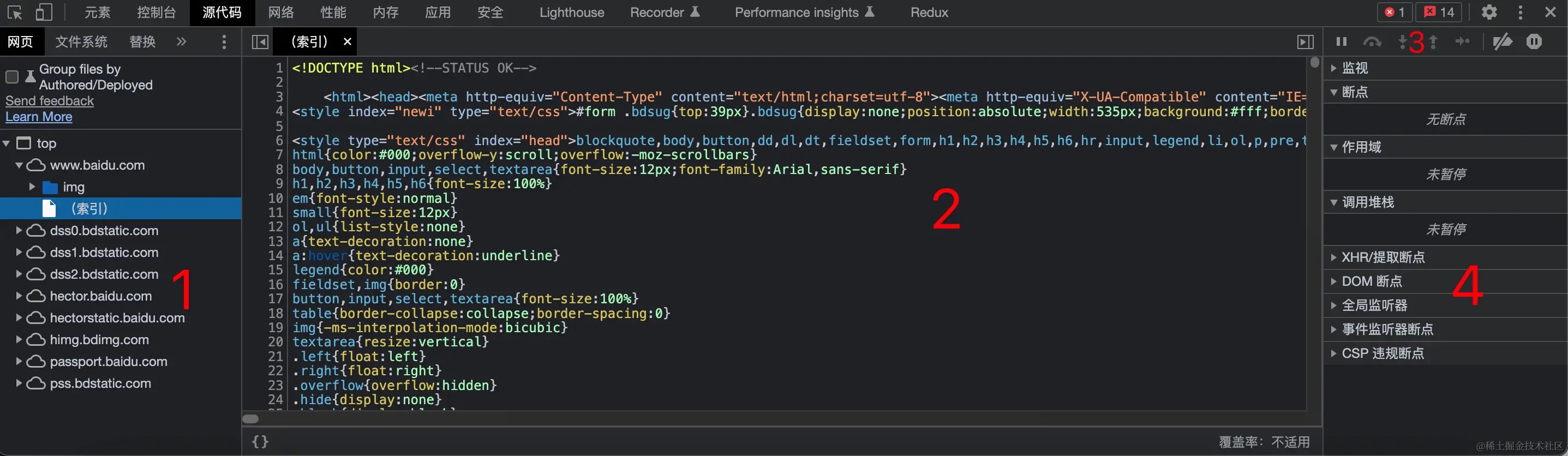Switch to the 元素 tab

98,12
